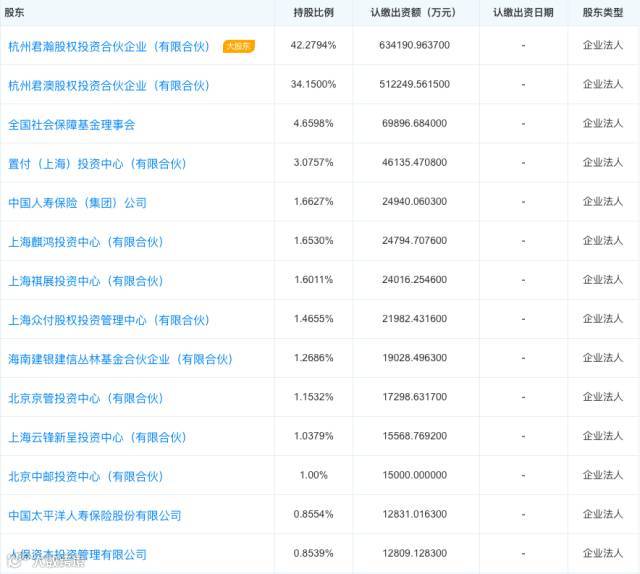Click the 认缴出资日期 column header

click(523, 13)
